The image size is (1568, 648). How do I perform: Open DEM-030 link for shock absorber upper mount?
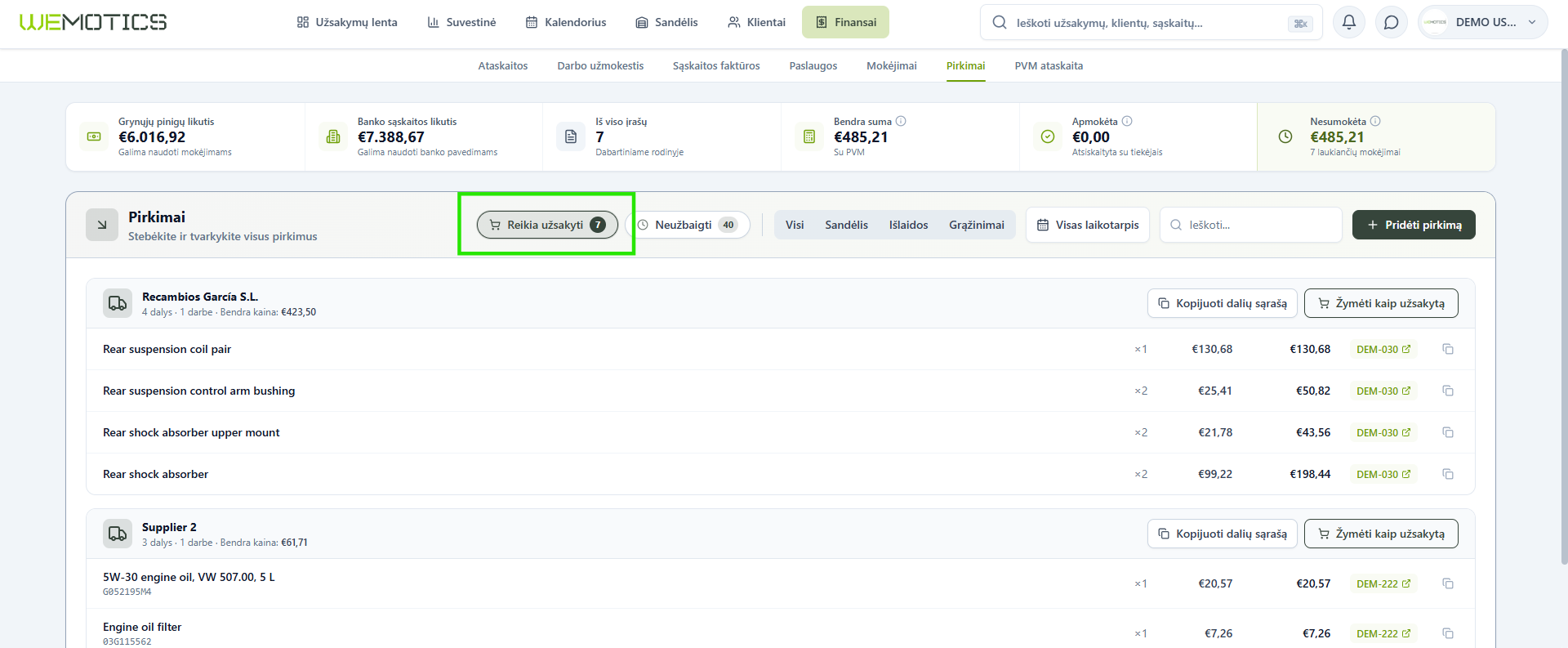click(x=1383, y=432)
